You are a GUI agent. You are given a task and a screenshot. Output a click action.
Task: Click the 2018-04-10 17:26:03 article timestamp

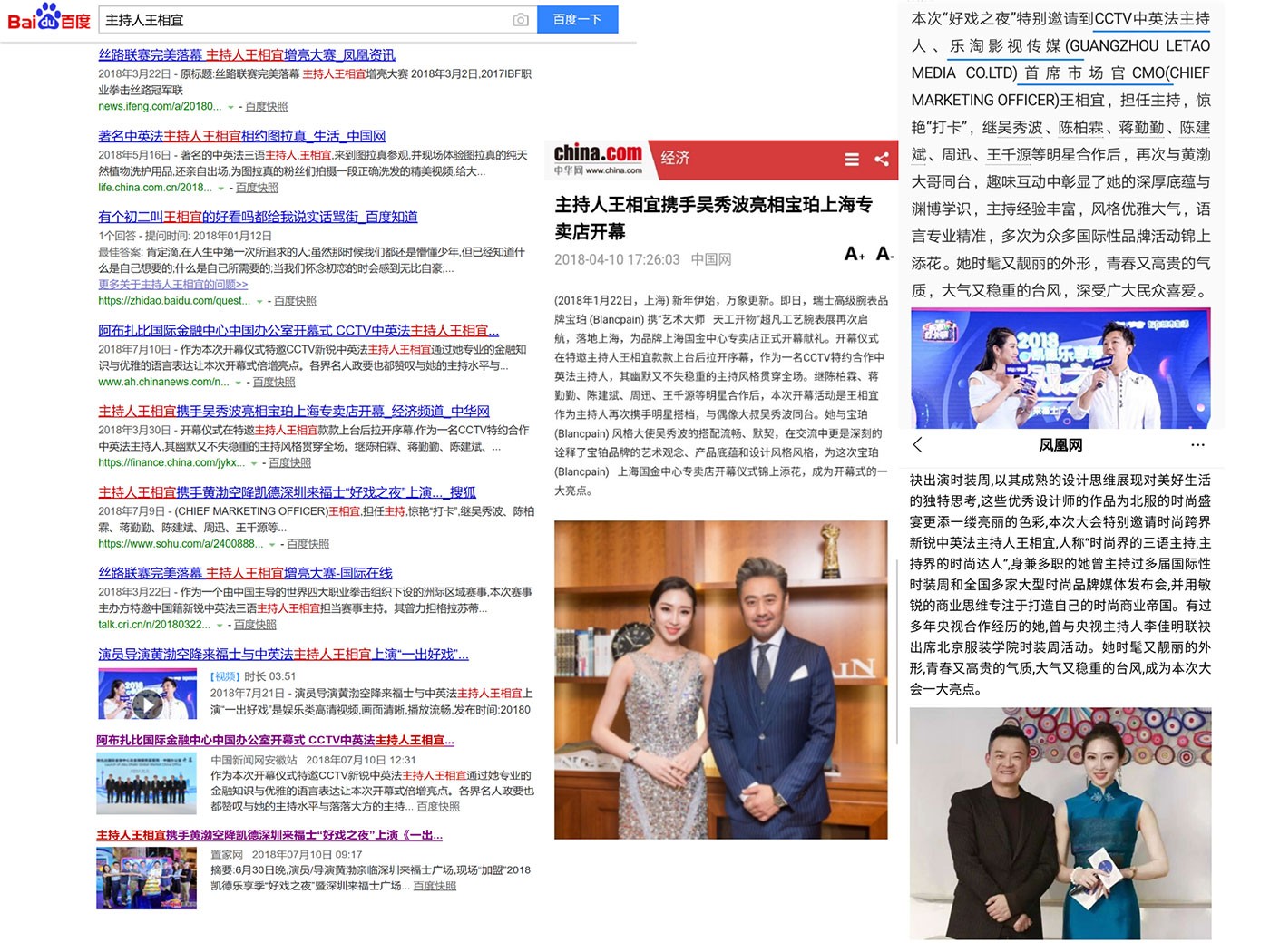617,259
